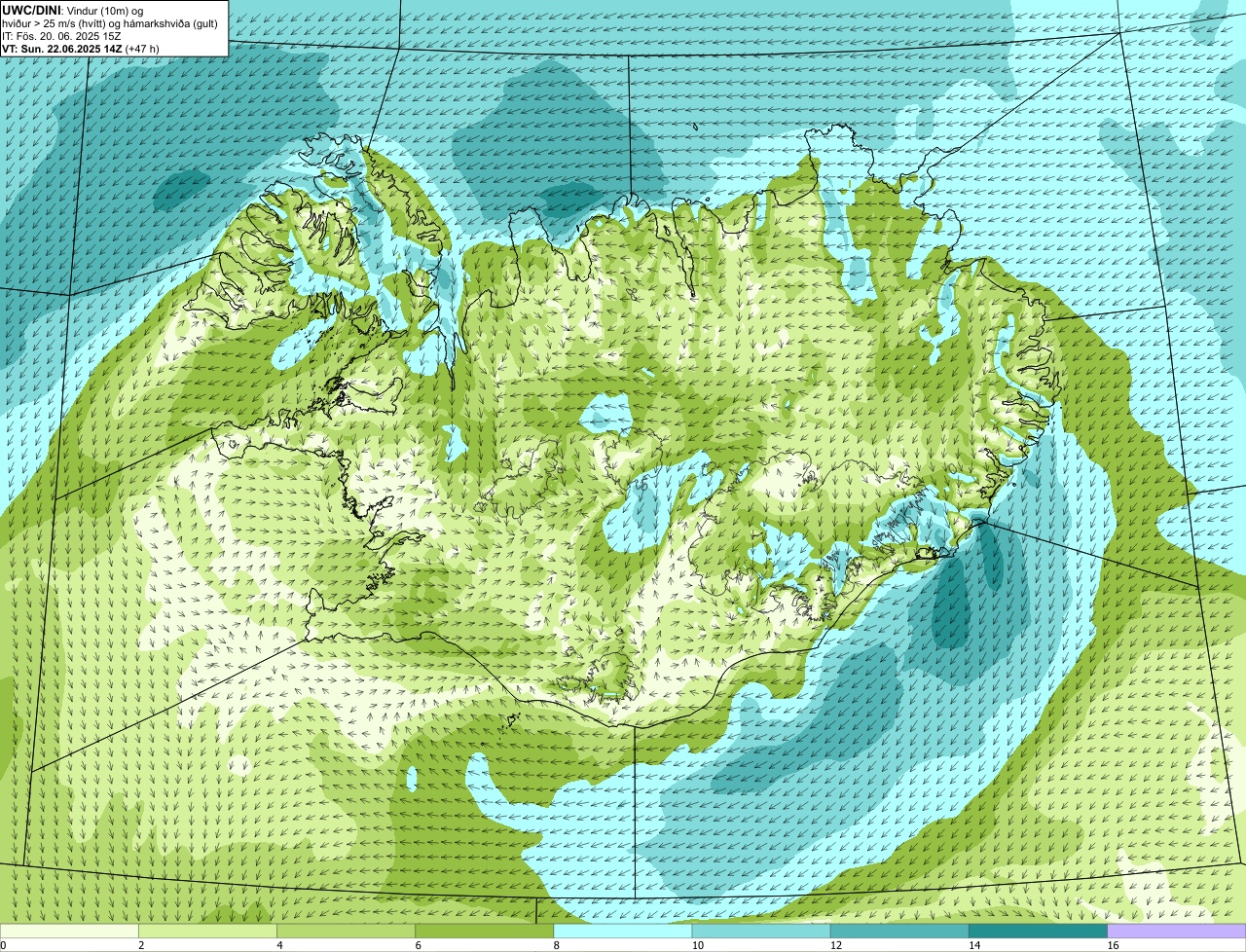Click the purple above-16 m/s legend swatch

(x=1177, y=932)
